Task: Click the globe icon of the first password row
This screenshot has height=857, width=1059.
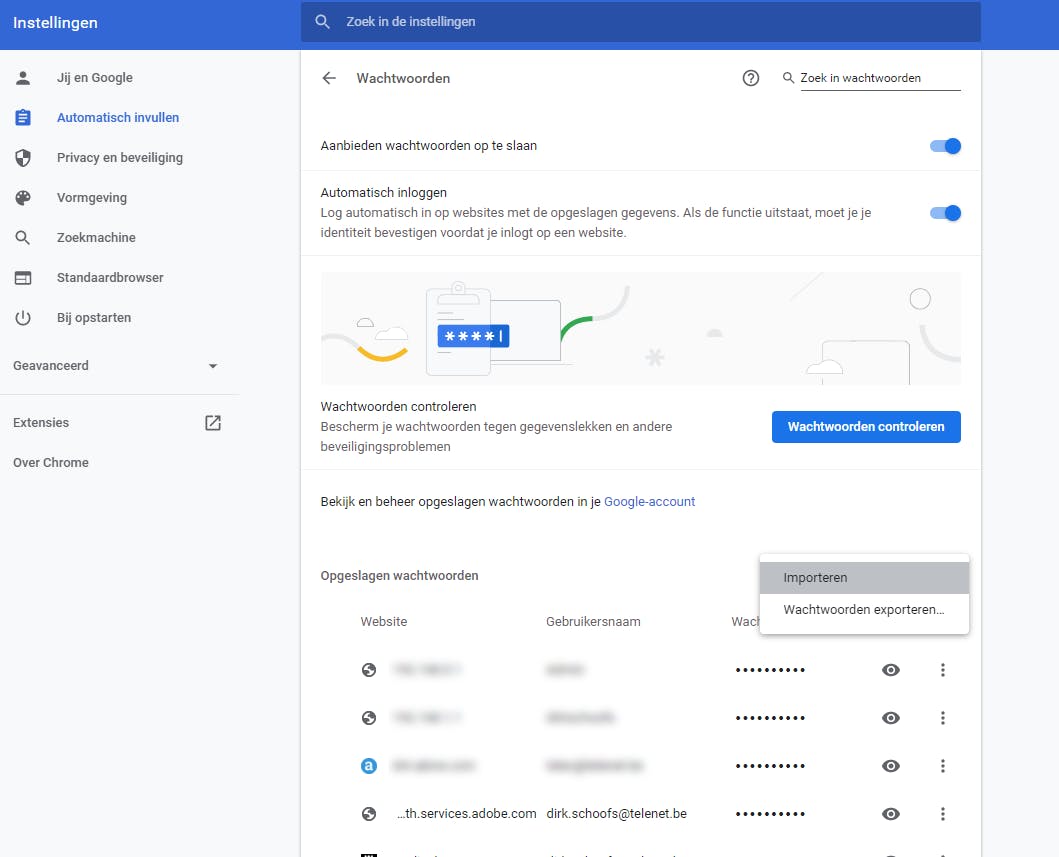Action: [369, 670]
